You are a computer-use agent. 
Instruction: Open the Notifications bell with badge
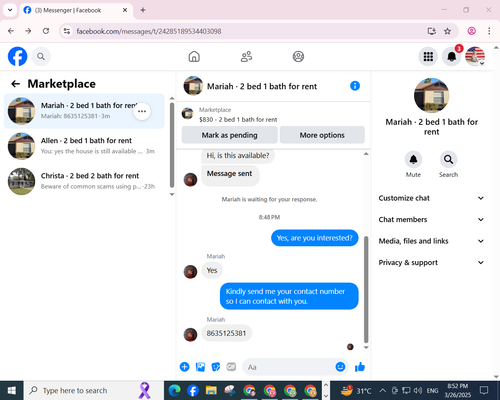pos(451,57)
